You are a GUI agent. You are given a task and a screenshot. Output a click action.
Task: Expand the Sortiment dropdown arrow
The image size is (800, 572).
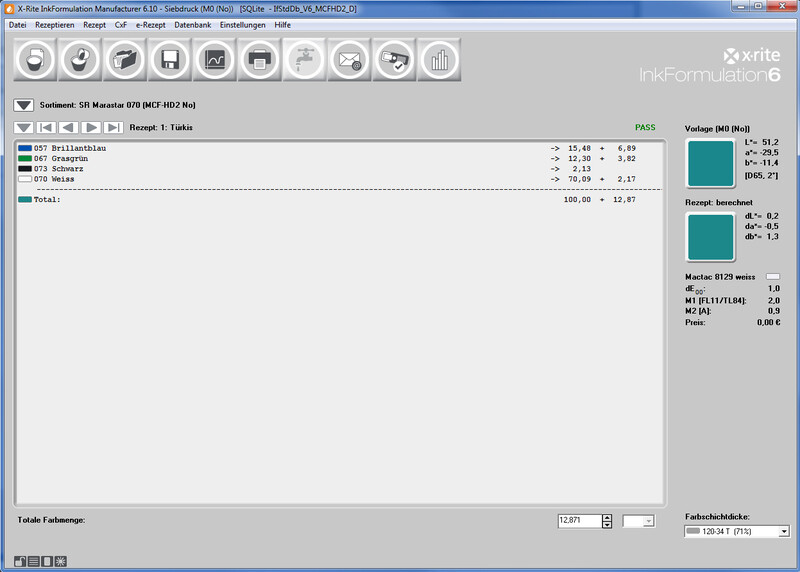24,105
